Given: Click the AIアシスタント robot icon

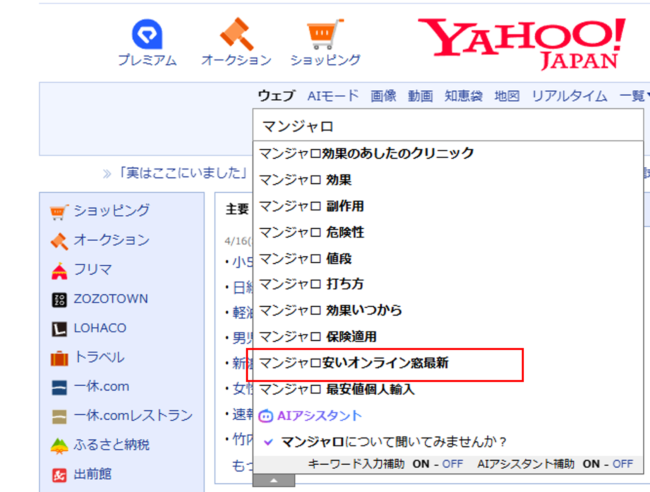Looking at the screenshot, I should tap(266, 415).
